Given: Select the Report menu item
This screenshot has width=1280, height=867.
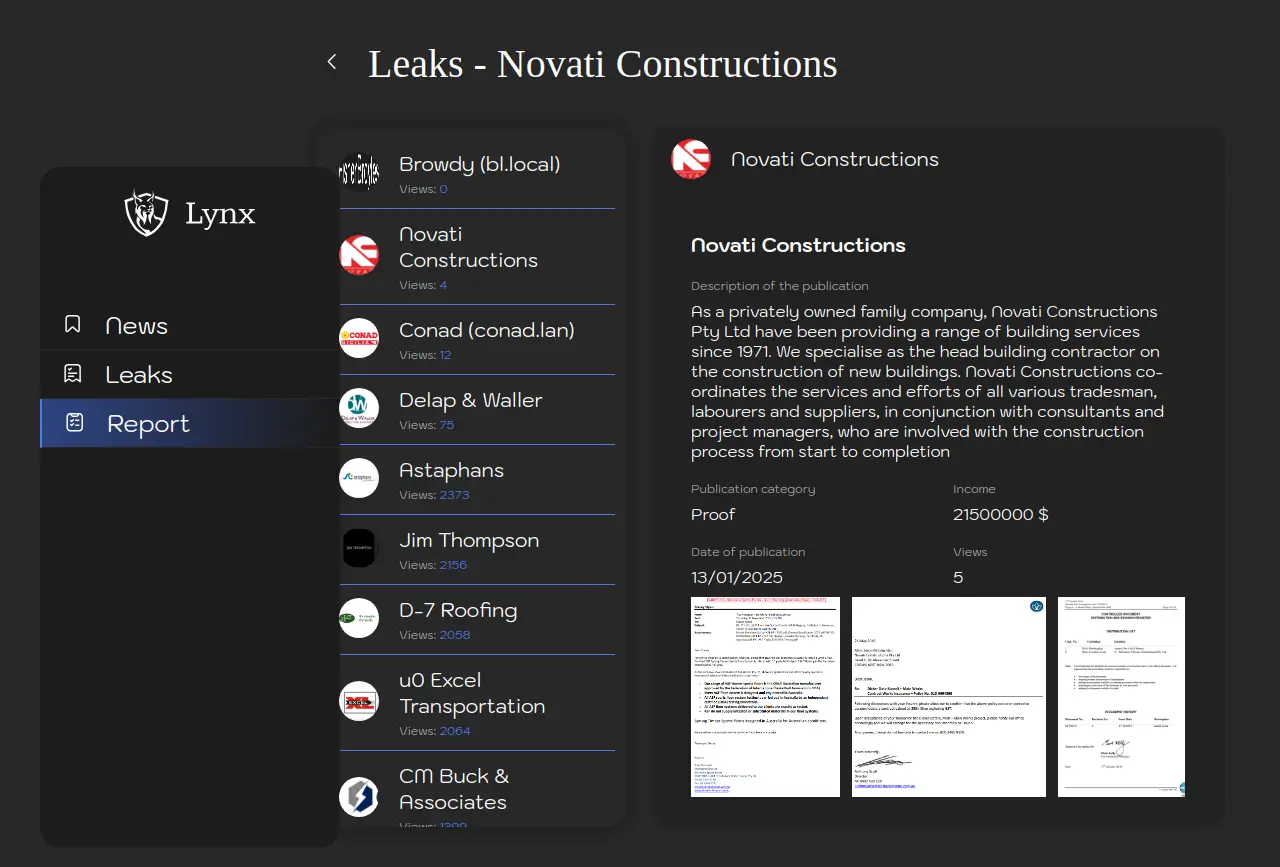Looking at the screenshot, I should point(148,424).
